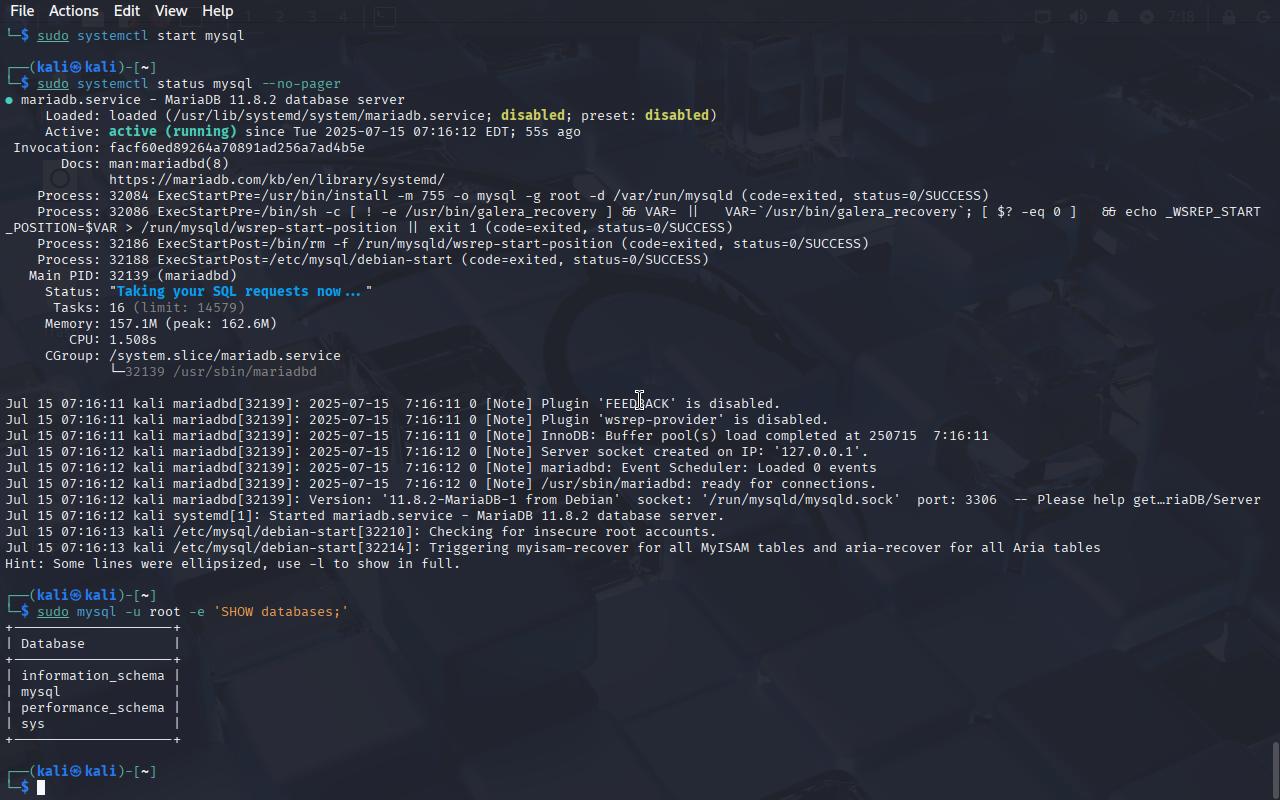Click the Process 32188 debian-start line
Viewport: 1280px width, 800px height.
pos(373,260)
